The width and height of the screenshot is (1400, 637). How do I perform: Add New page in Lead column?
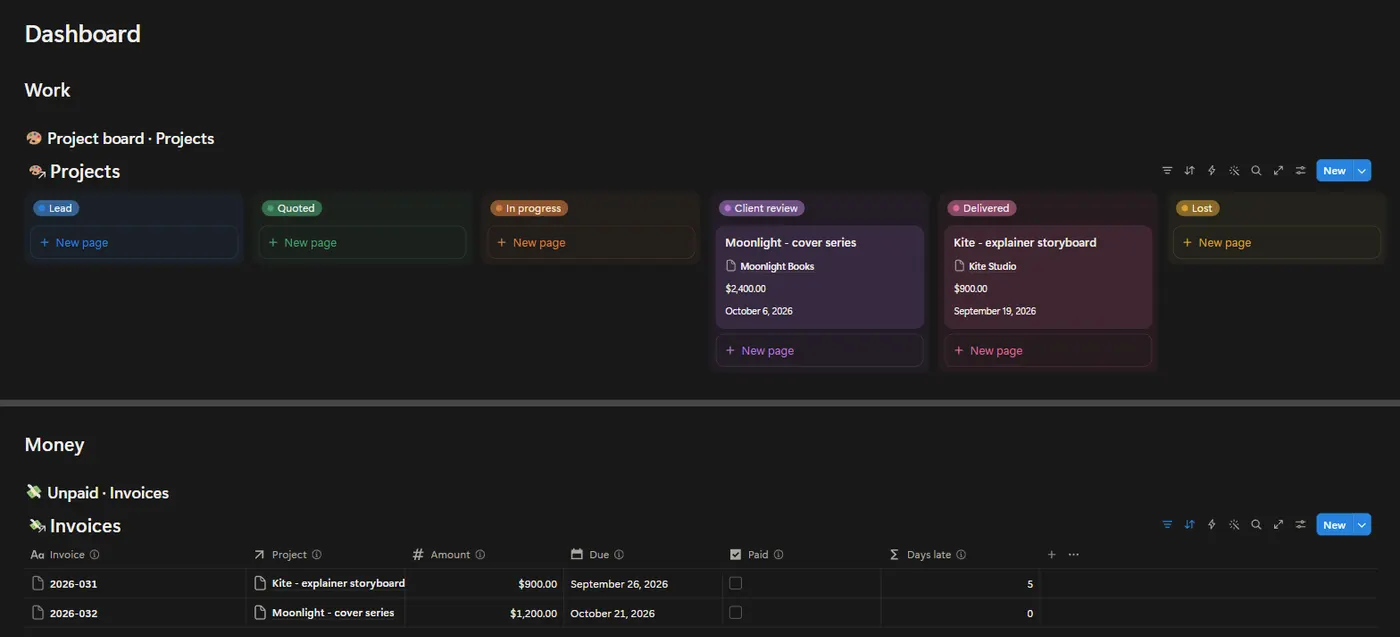point(134,243)
